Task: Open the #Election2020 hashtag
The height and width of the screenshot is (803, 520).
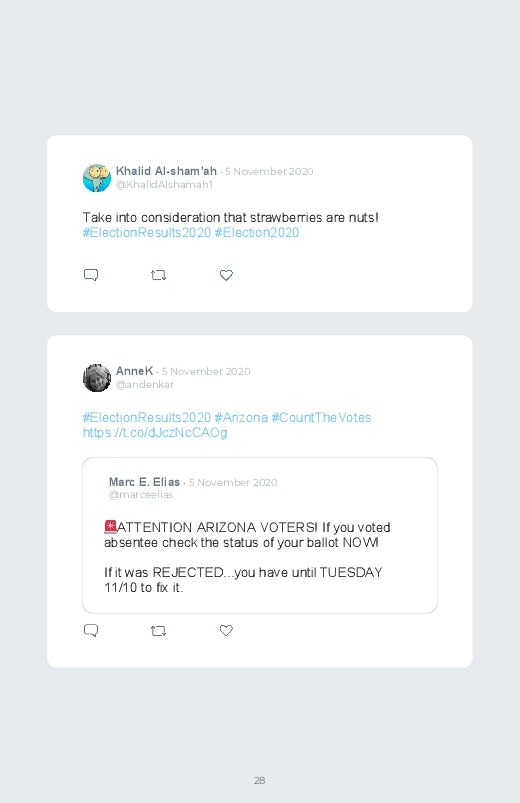Action: click(x=257, y=233)
